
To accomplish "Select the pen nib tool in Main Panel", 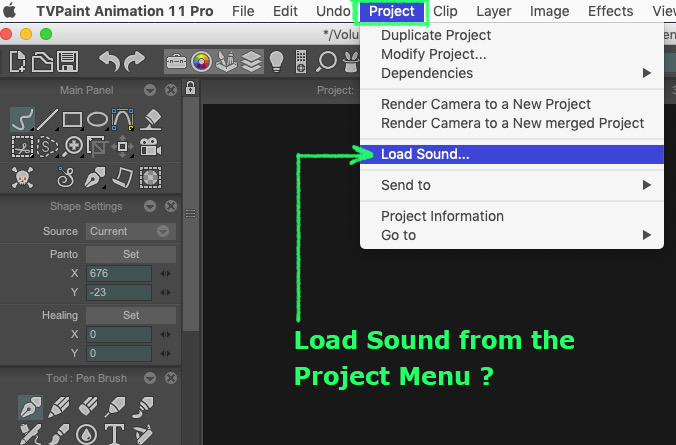I will pyautogui.click(x=94, y=177).
